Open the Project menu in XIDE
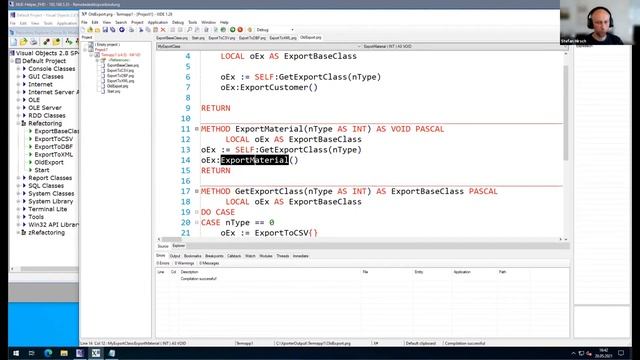Image resolution: width=640 pixels, height=360 pixels. pos(137,22)
